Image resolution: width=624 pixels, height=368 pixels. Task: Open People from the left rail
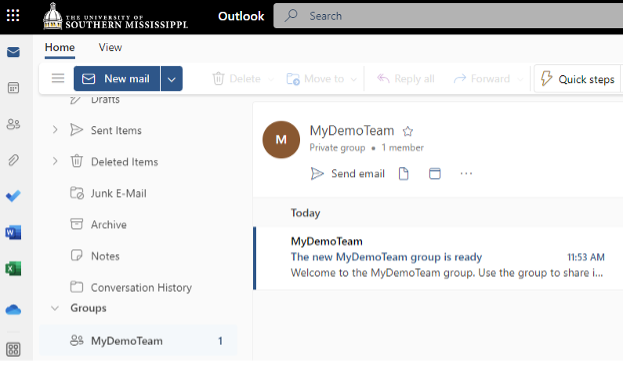pos(13,124)
